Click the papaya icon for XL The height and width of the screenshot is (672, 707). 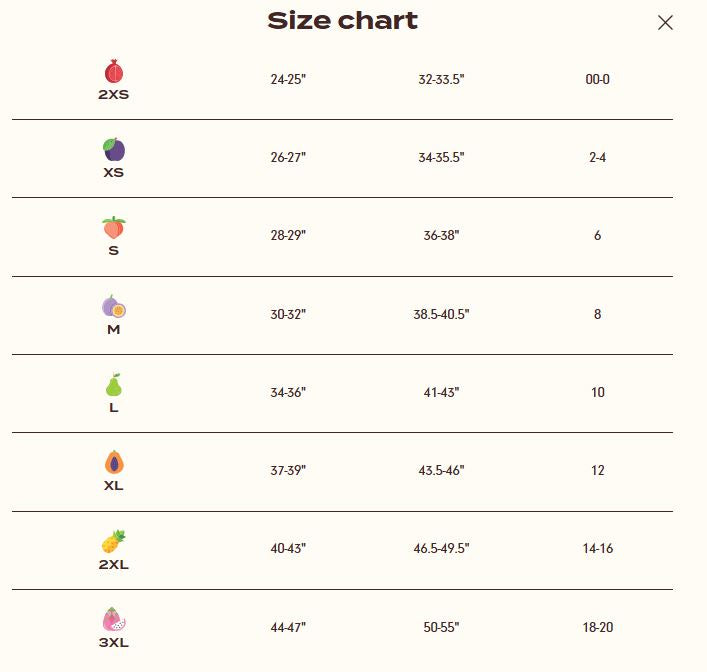(x=114, y=463)
